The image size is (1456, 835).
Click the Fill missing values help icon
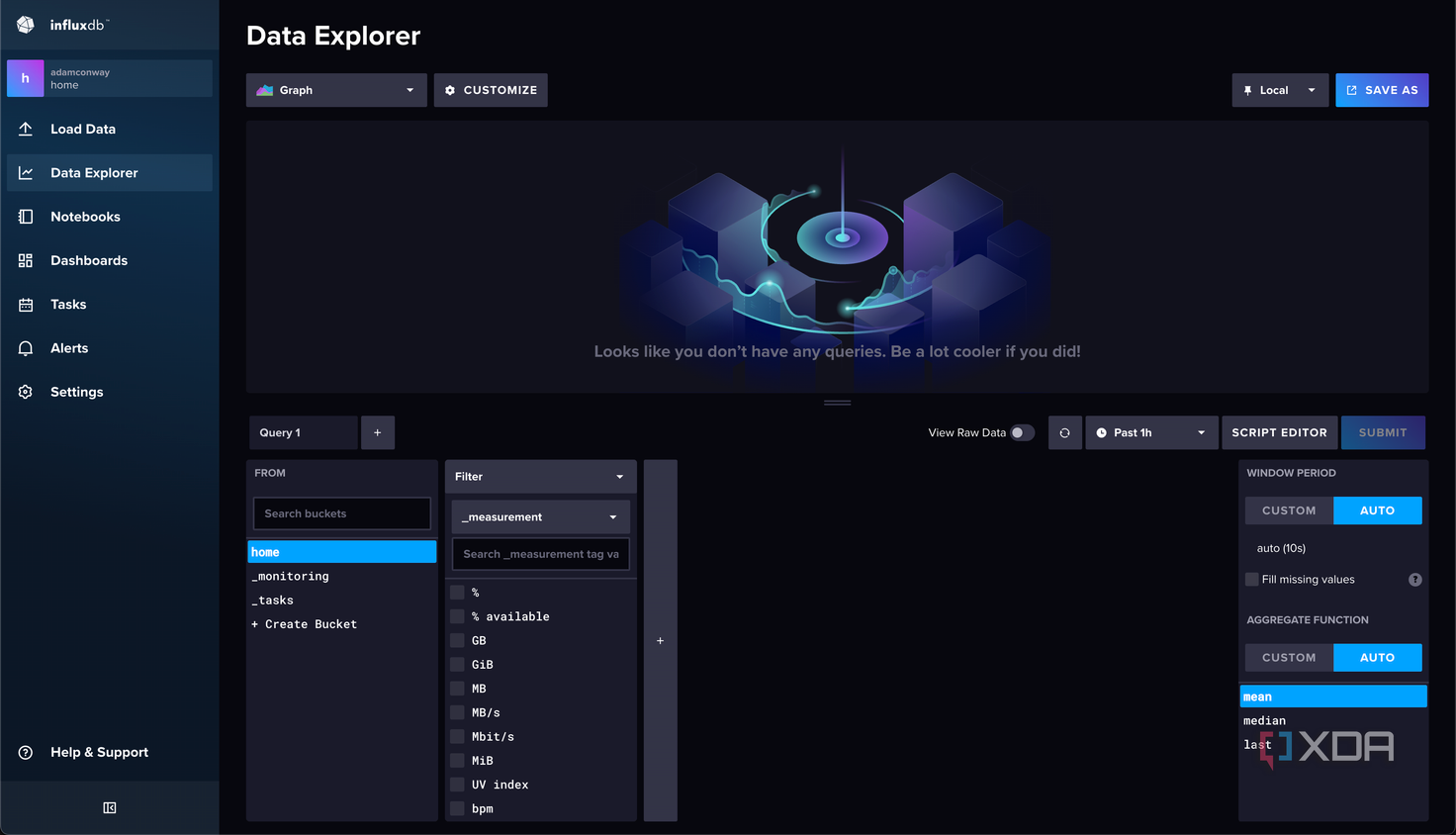1415,580
